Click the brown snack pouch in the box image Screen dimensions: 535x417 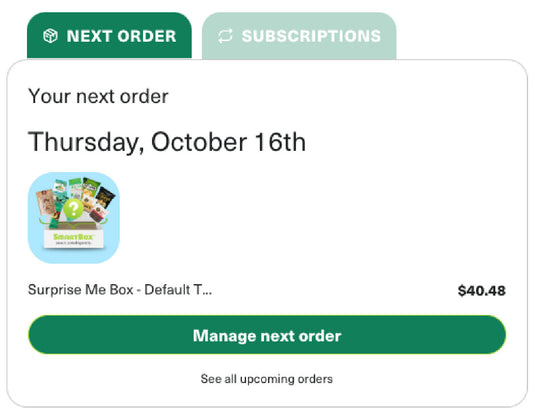point(46,202)
